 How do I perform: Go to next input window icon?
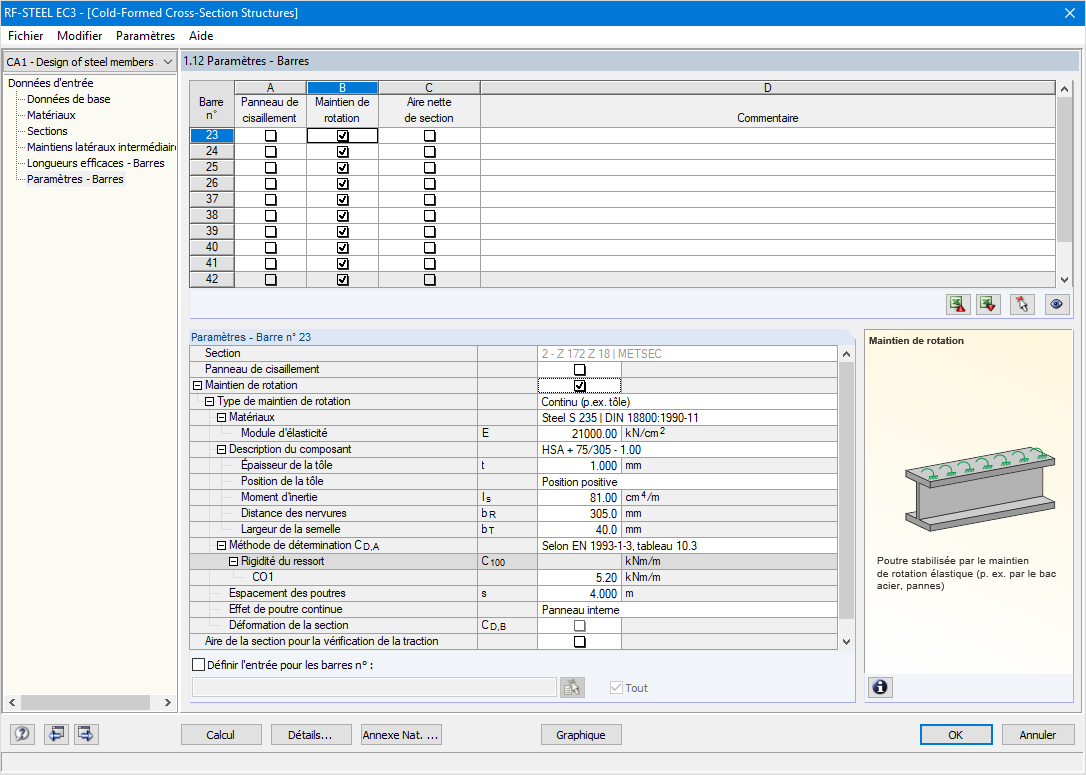[x=86, y=734]
